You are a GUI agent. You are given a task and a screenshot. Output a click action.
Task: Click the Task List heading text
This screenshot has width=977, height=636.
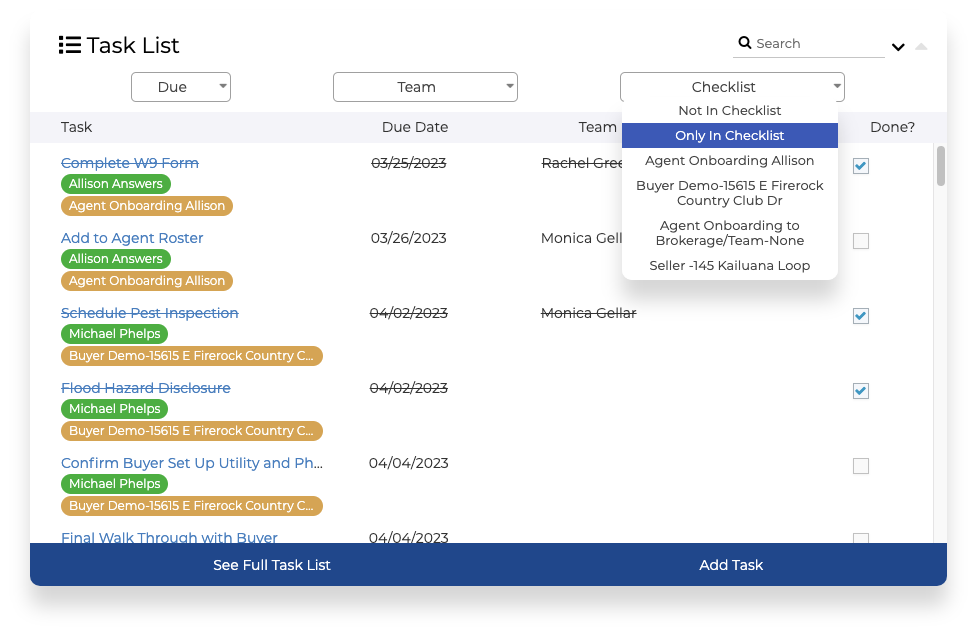[133, 45]
